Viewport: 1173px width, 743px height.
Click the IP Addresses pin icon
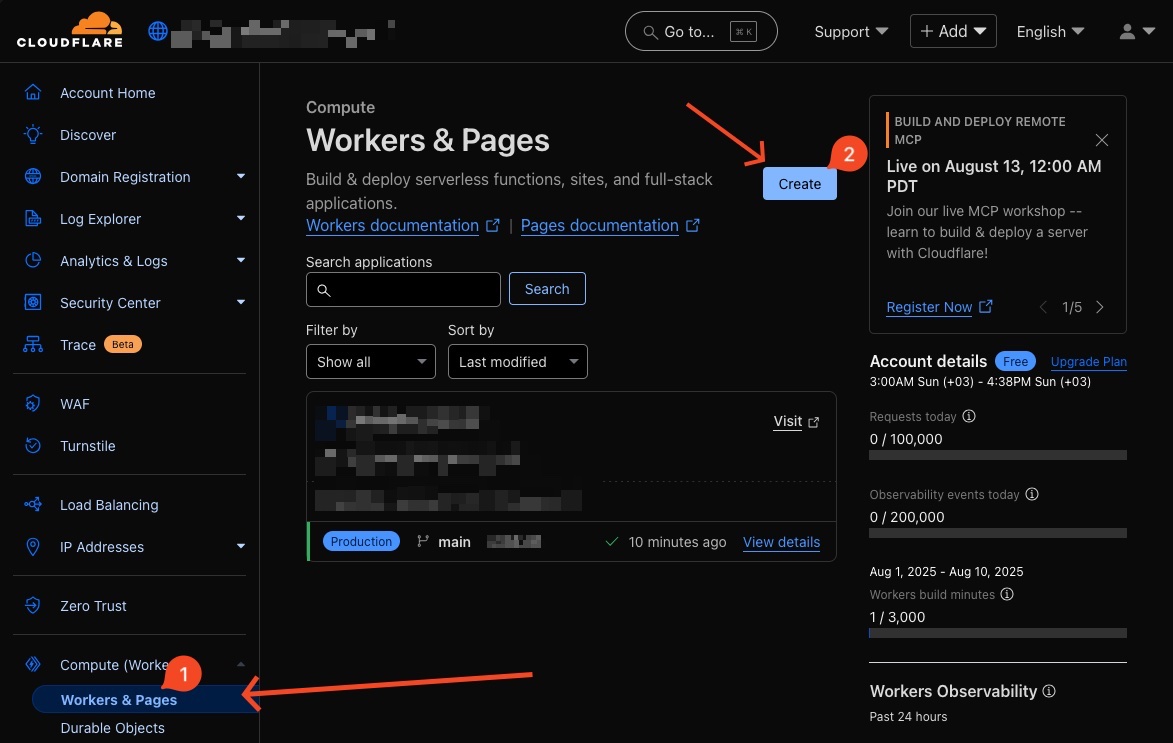coord(33,547)
